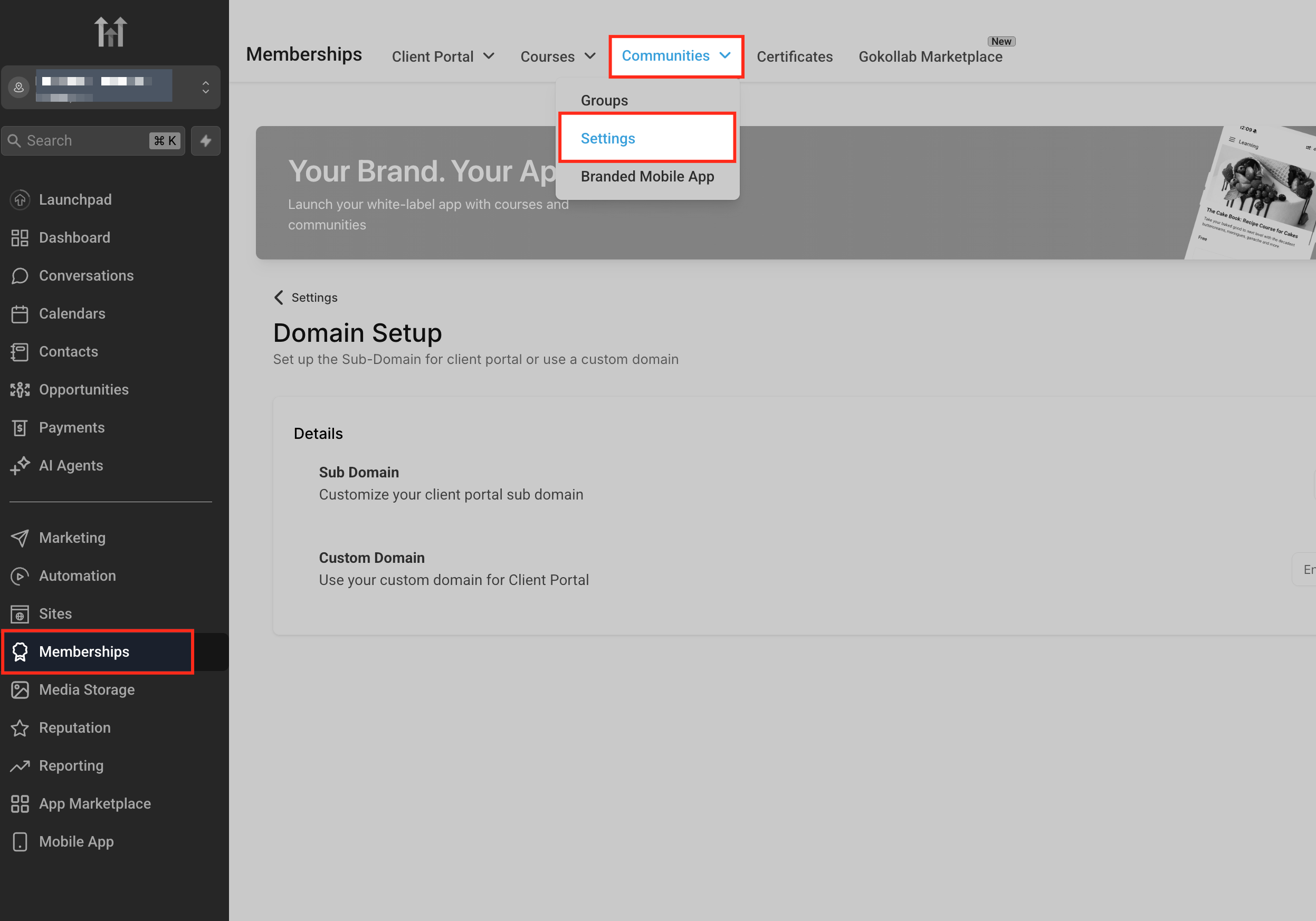Click the Calendars icon in sidebar
The image size is (1316, 921).
[20, 313]
